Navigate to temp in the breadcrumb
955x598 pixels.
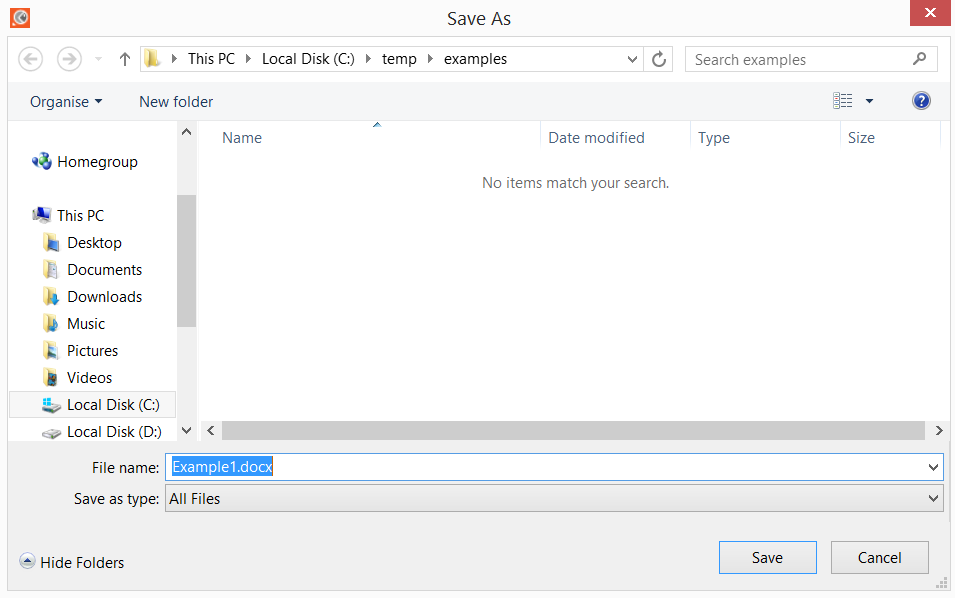pos(399,59)
